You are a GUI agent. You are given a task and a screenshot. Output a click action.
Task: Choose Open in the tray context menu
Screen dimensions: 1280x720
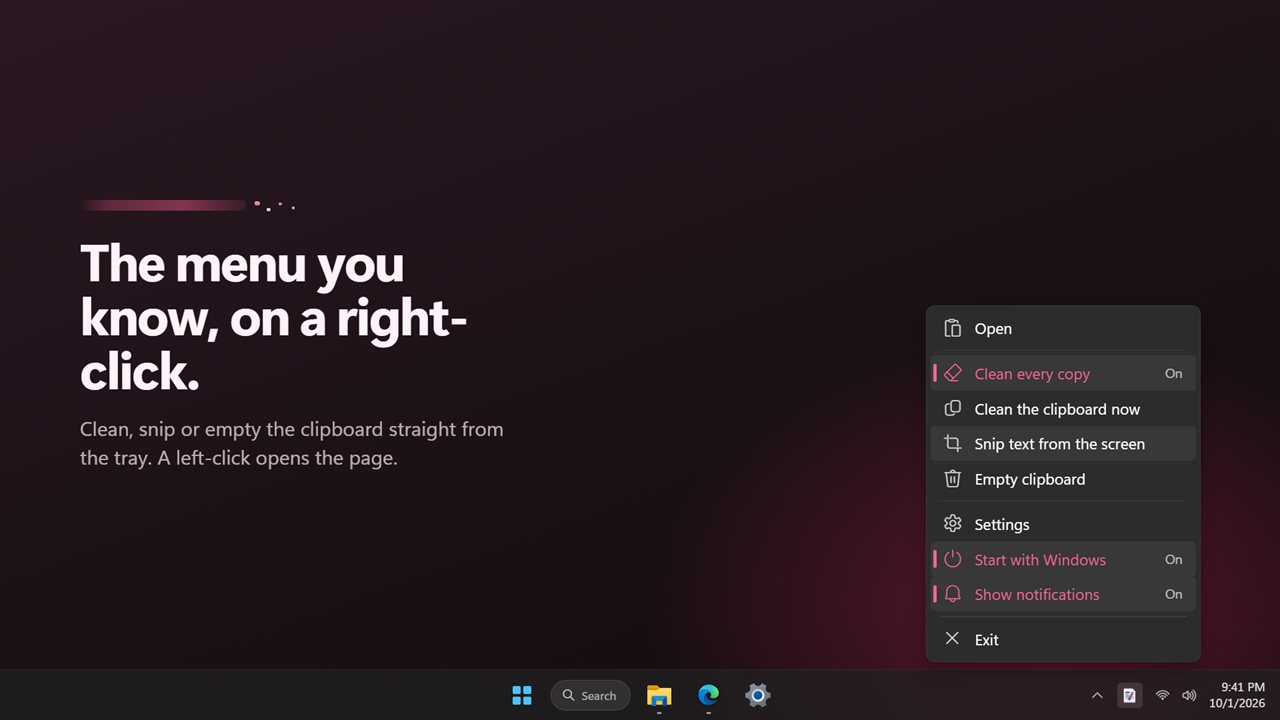click(1063, 329)
